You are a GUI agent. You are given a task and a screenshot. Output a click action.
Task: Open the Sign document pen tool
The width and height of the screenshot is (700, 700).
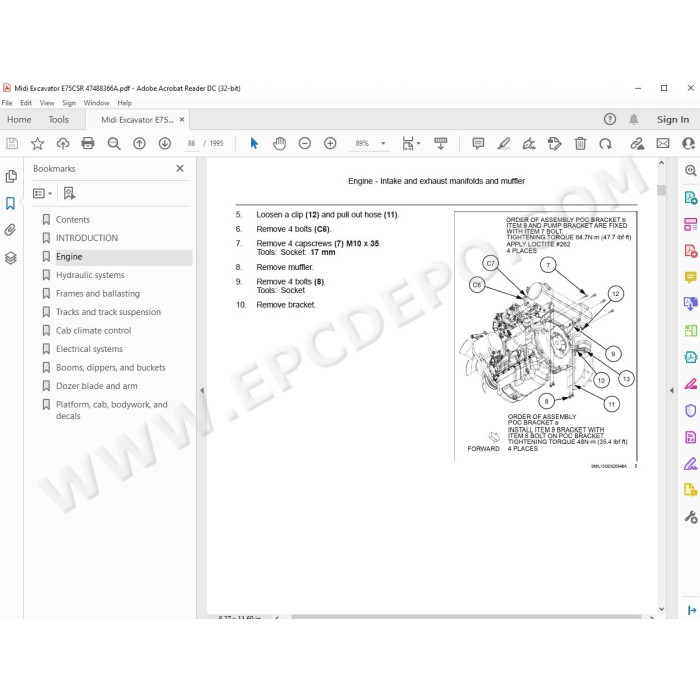[529, 143]
